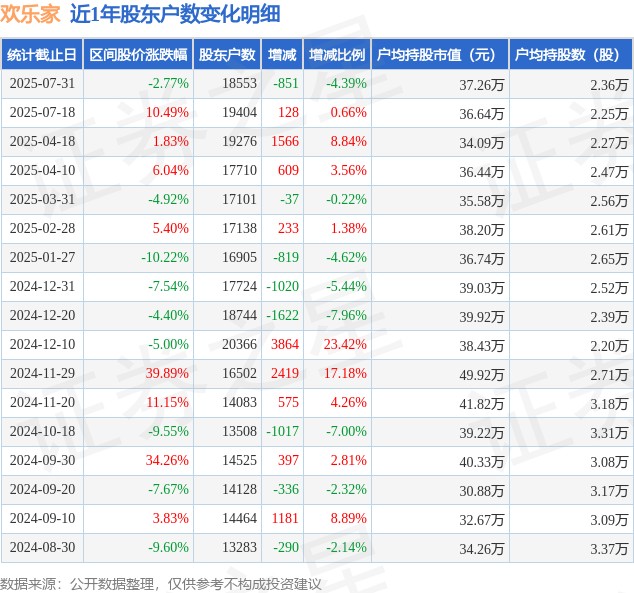
Task: Click the change value -1622
Action: pyautogui.click(x=282, y=315)
